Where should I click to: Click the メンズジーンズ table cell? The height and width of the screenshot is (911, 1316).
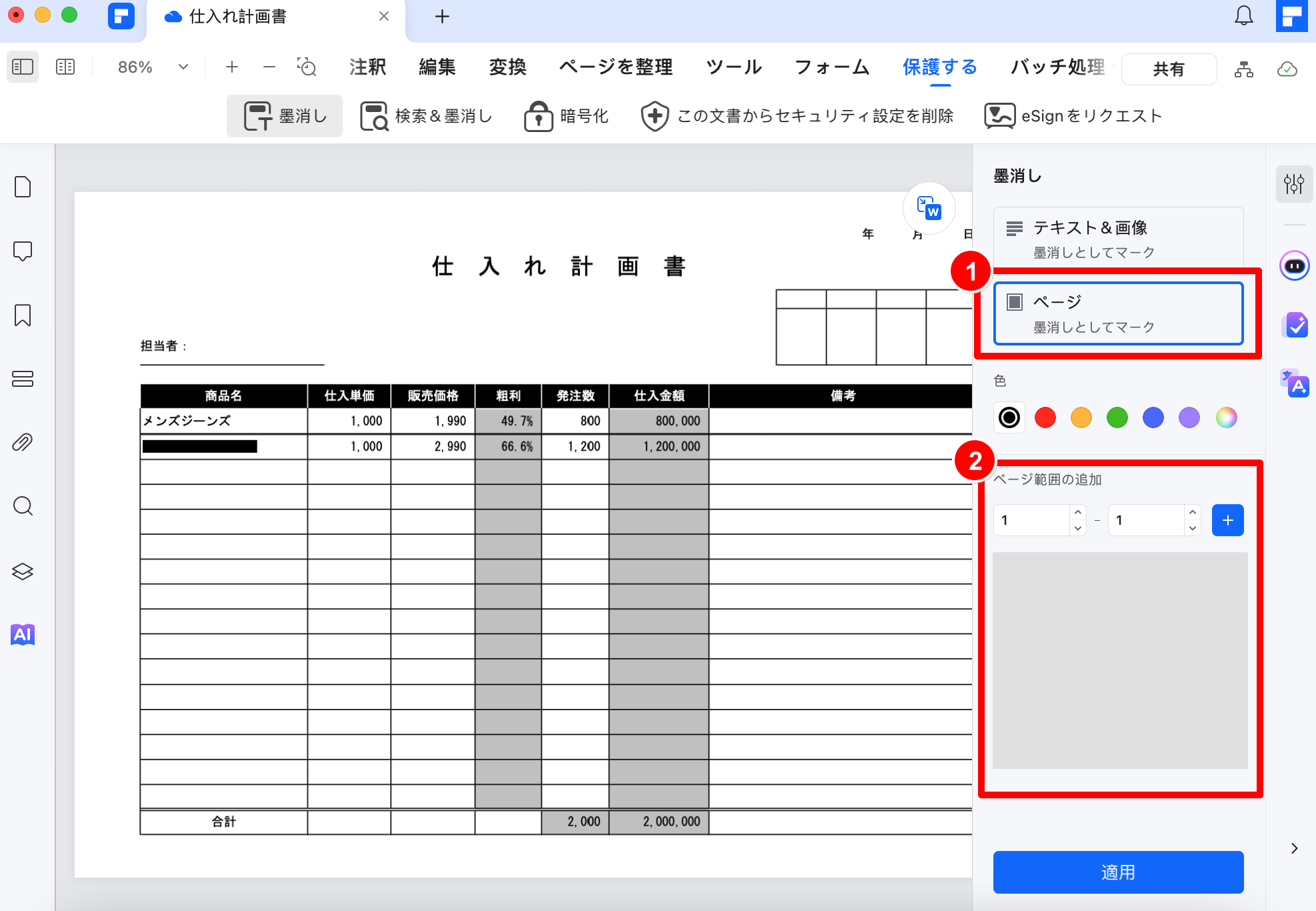point(224,421)
